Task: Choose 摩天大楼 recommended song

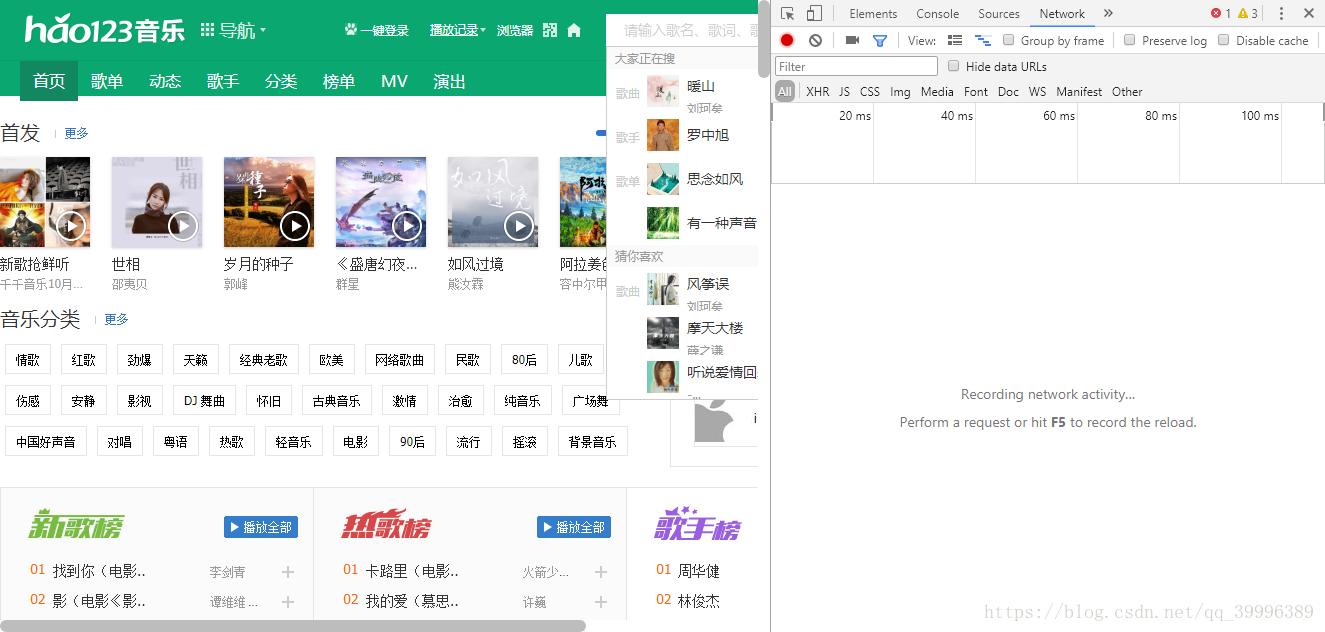Action: [715, 328]
